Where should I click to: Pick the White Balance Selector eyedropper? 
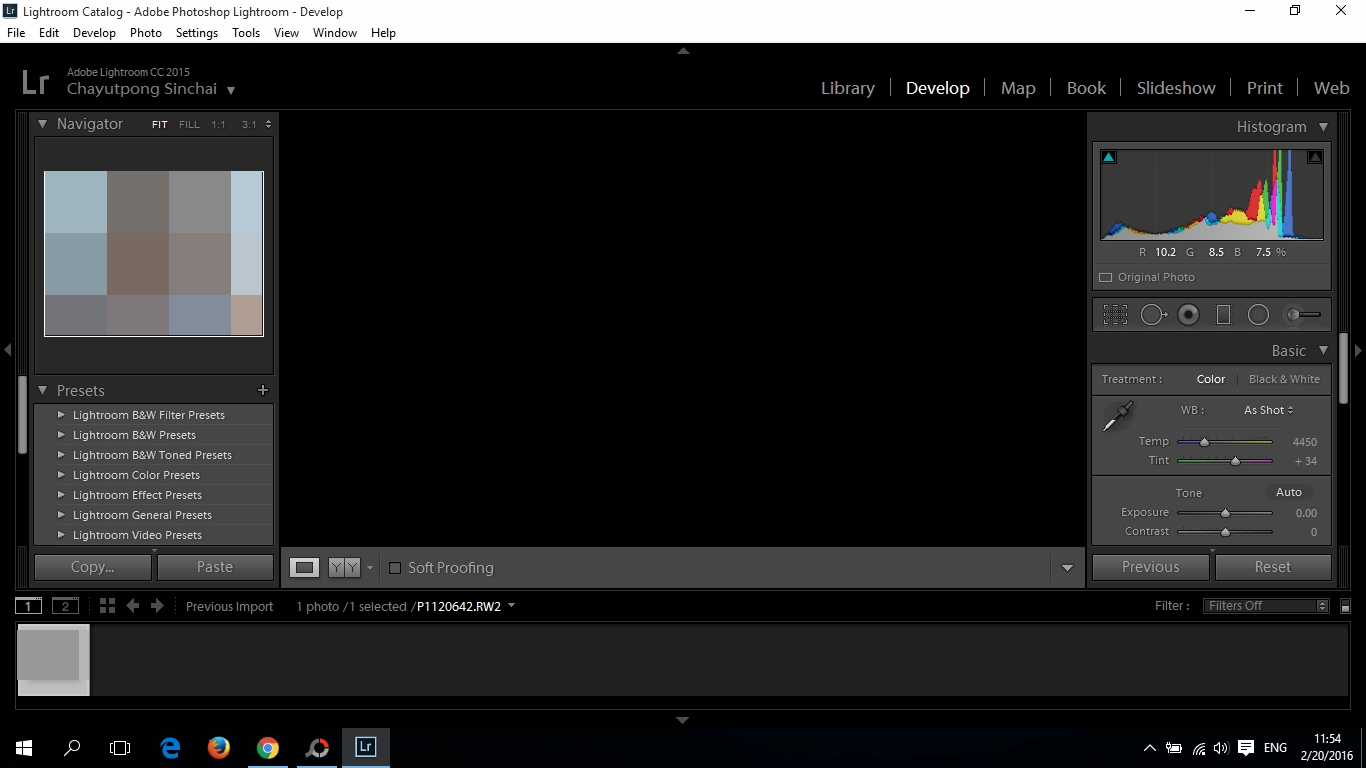tap(1118, 416)
